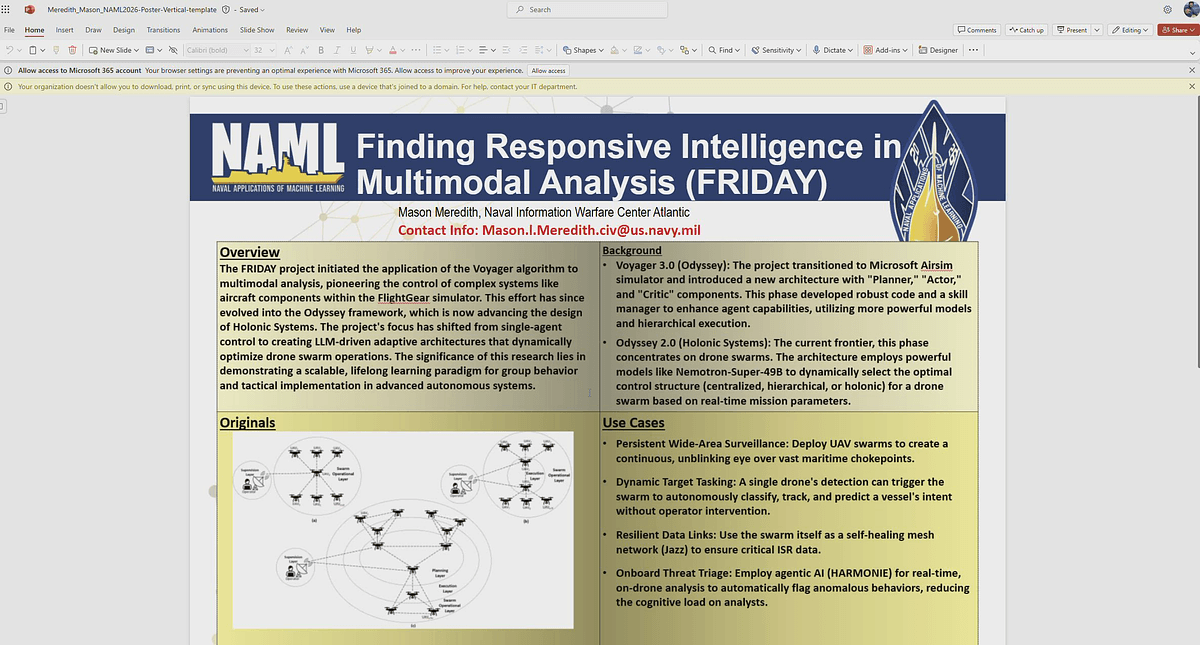Image resolution: width=1200 pixels, height=645 pixels.
Task: Open the Comments pane
Action: (x=976, y=30)
